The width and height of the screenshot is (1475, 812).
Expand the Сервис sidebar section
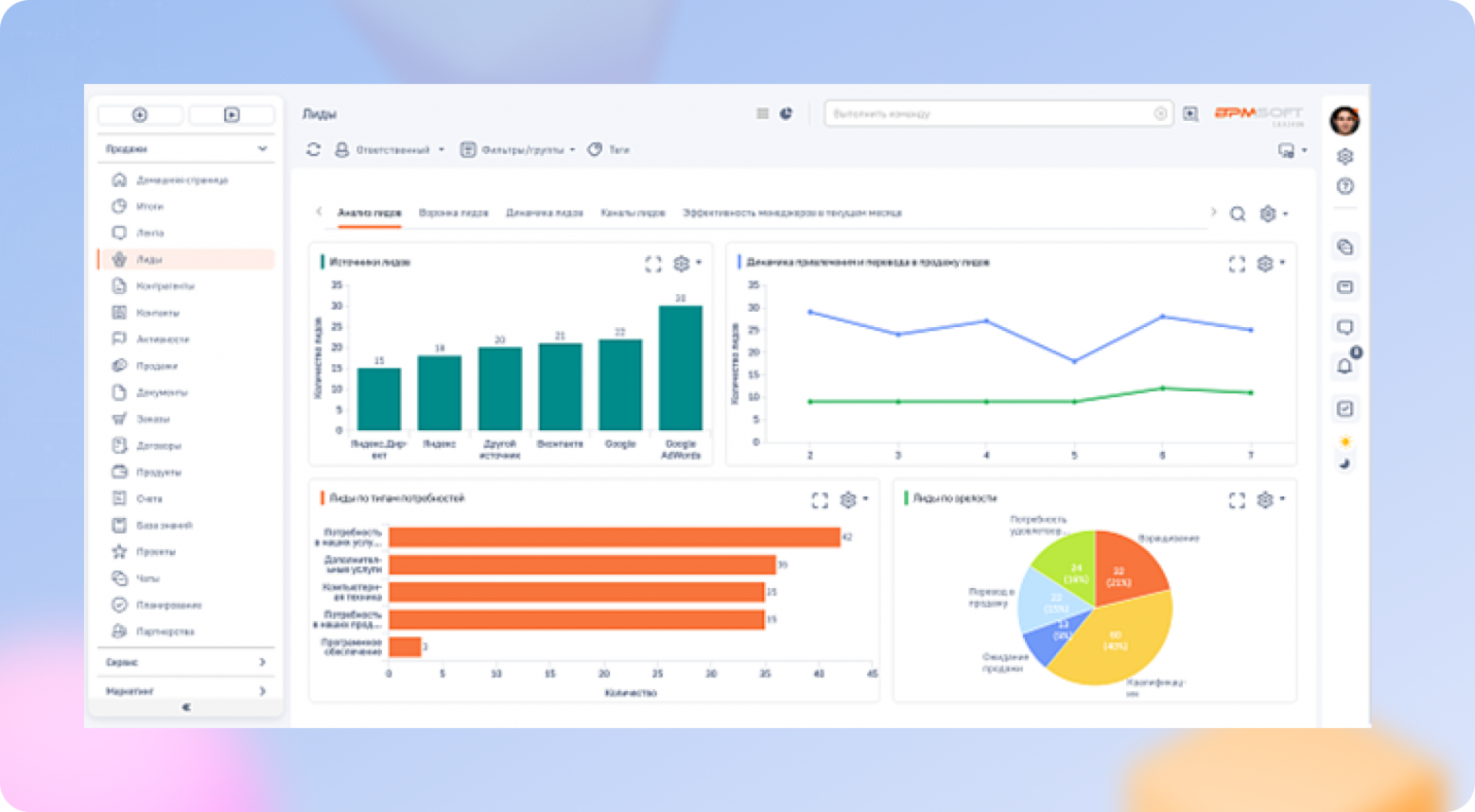click(185, 663)
